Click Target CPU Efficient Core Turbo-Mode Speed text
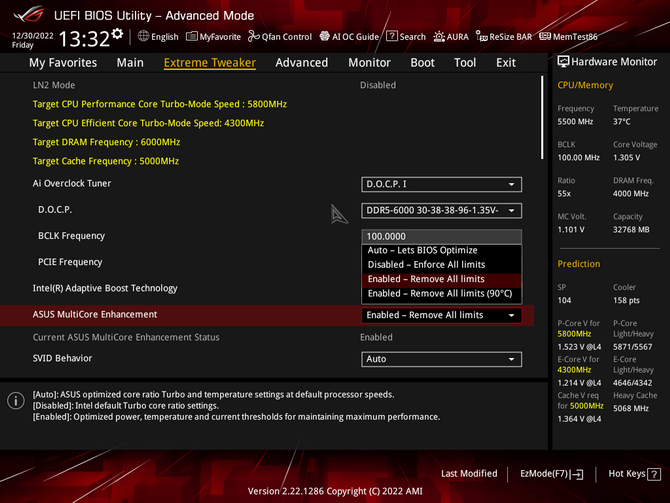The width and height of the screenshot is (670, 503). pos(148,123)
